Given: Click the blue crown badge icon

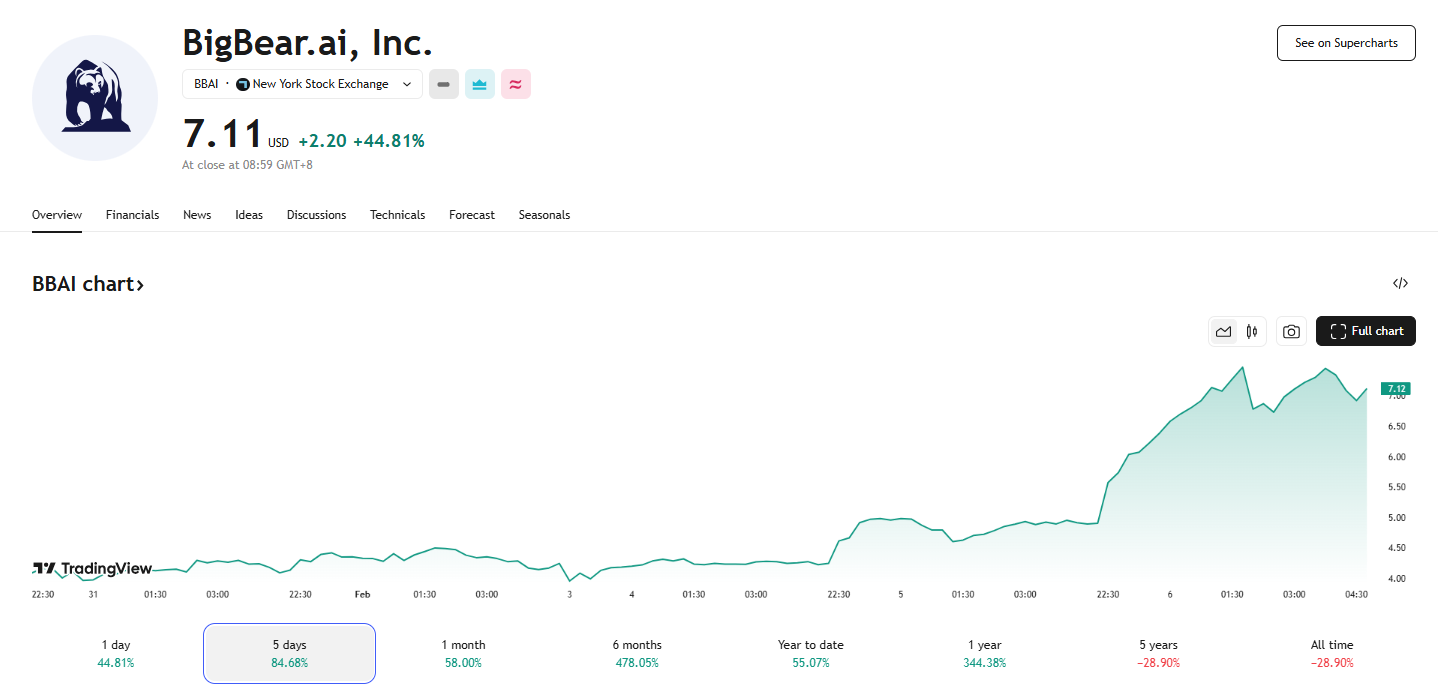Looking at the screenshot, I should click(x=480, y=85).
